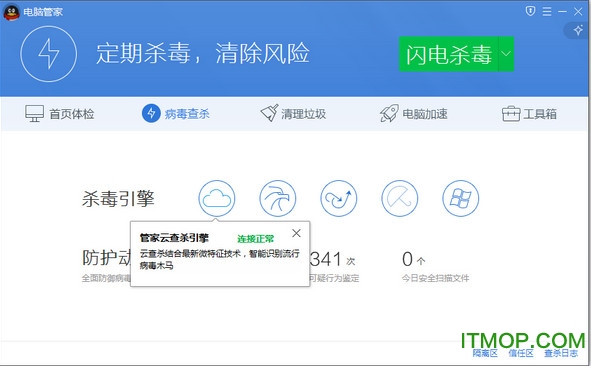Click the 连接正常 status text

[x=256, y=239]
